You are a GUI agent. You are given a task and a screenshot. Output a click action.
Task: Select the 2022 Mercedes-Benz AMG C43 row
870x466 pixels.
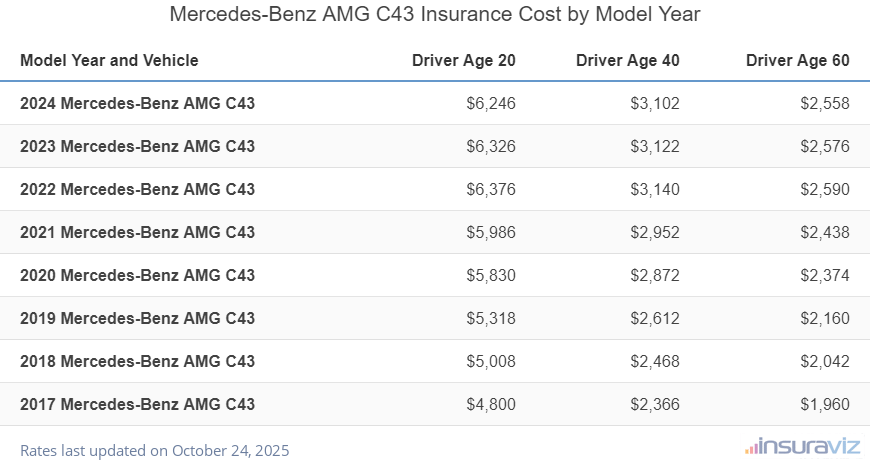[137, 189]
